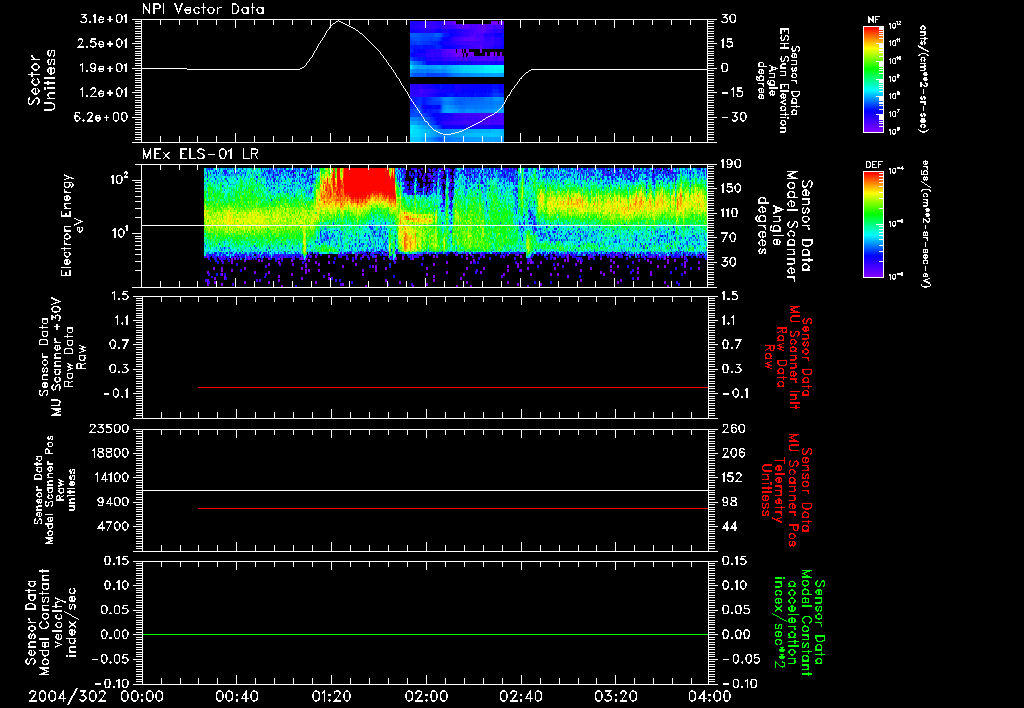Click the "2004/302" date label

tap(67, 696)
